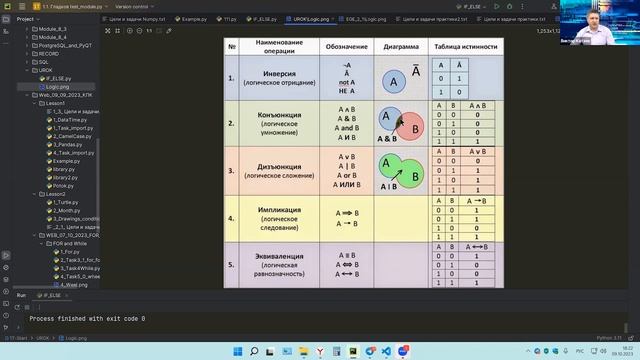Click the Project tool window icon
The image size is (640, 360).
(6, 19)
